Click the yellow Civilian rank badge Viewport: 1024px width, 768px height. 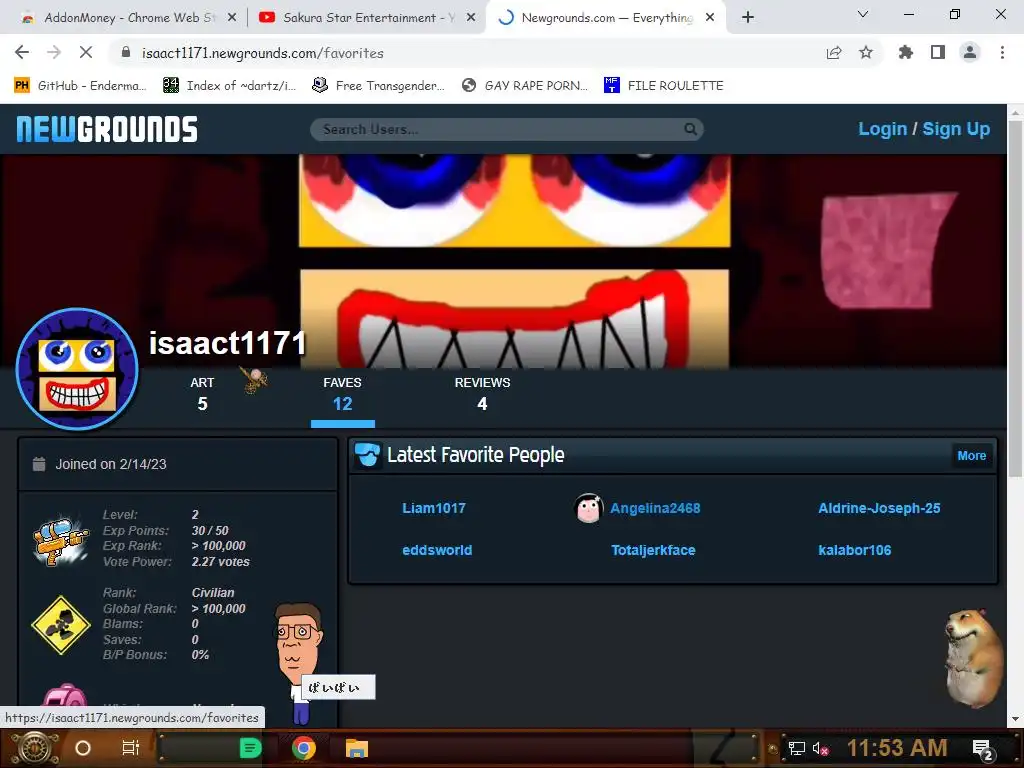tap(61, 625)
